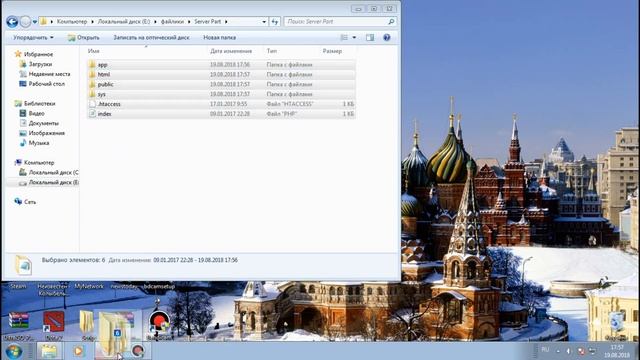This screenshot has height=360, width=640.
Task: Click the network tray icon
Action: 592,351
